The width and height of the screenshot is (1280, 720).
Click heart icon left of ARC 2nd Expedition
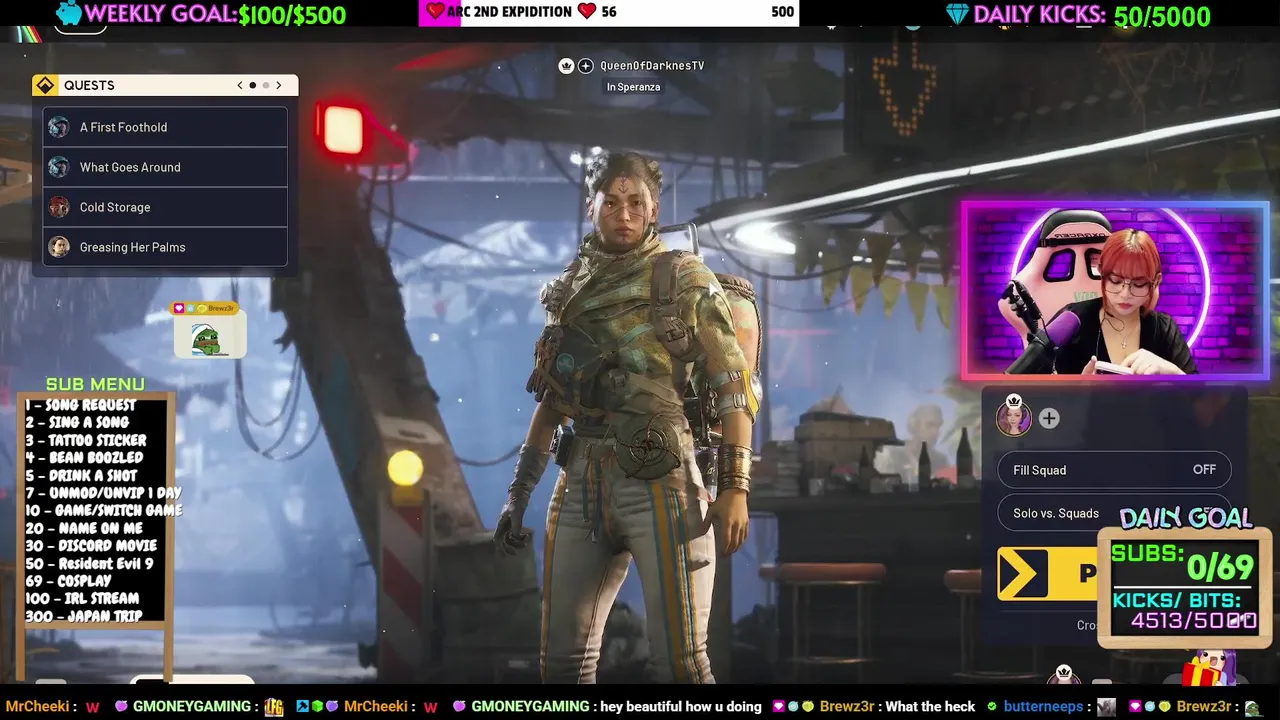click(435, 12)
